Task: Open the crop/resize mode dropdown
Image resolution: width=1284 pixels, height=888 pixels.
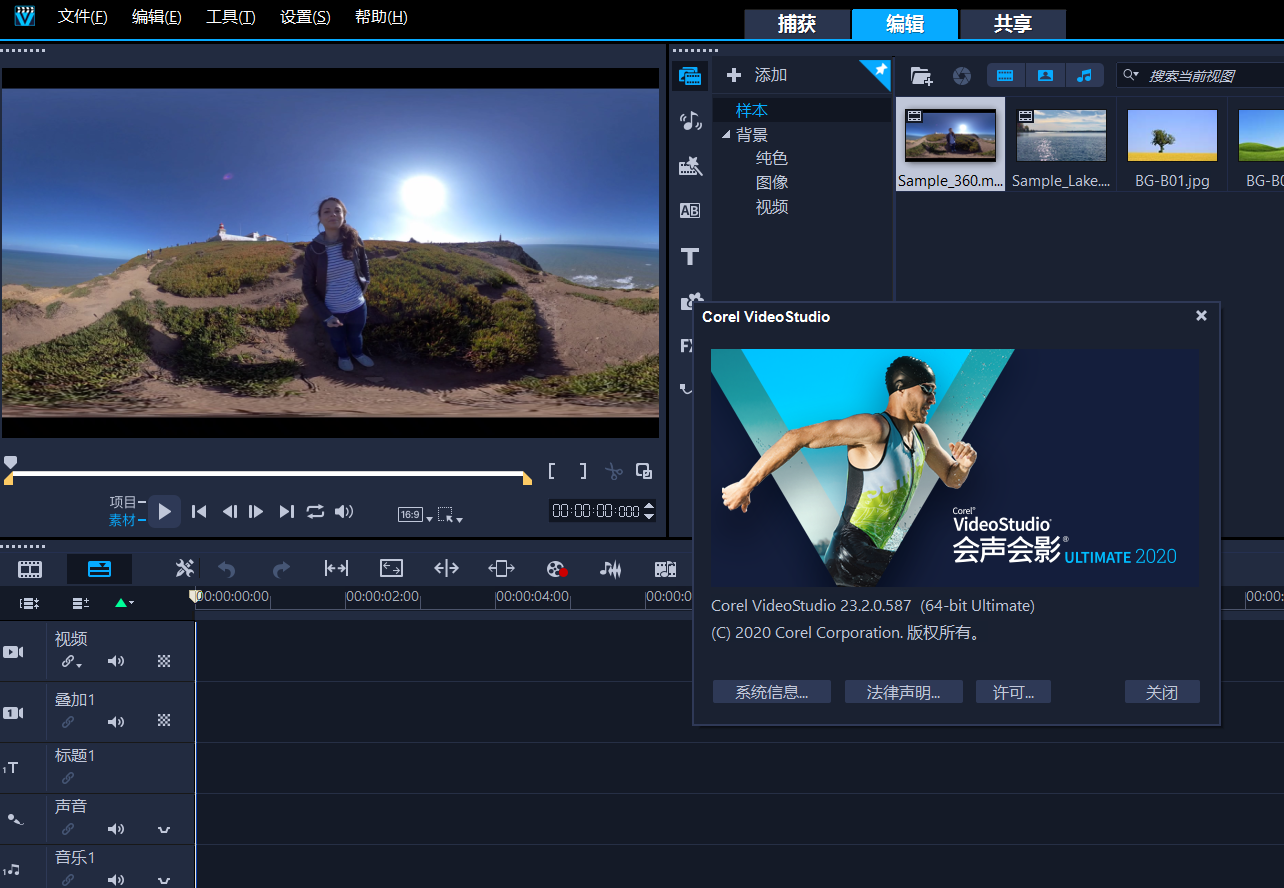Action: click(x=450, y=515)
